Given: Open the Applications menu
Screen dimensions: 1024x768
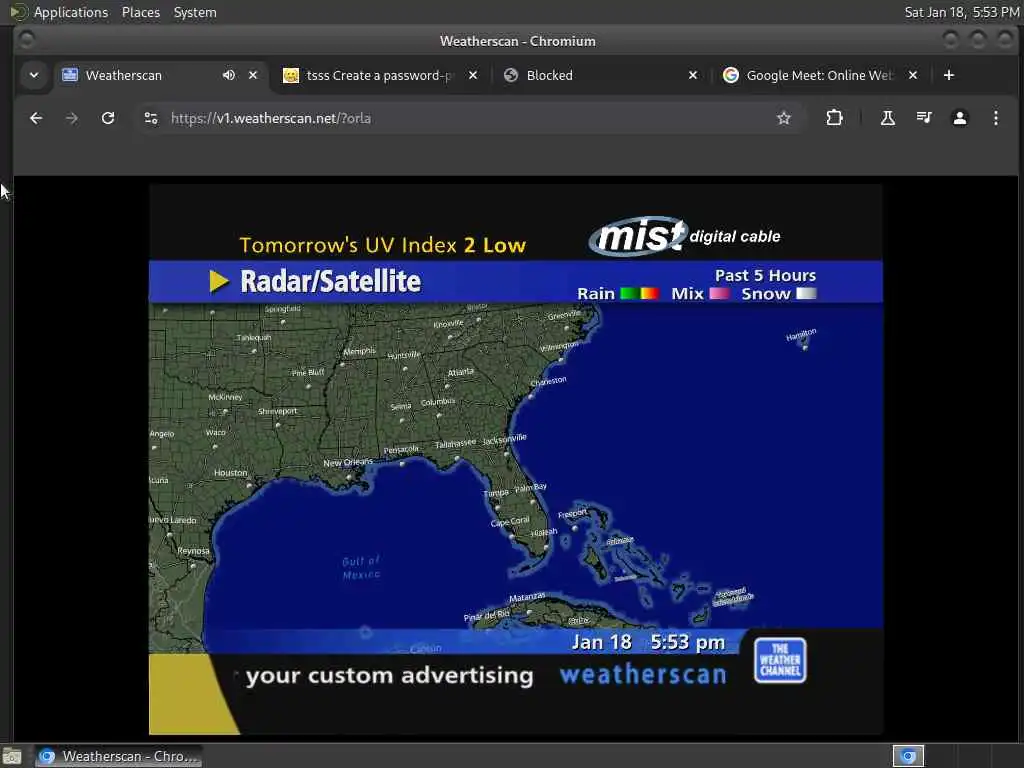Looking at the screenshot, I should pyautogui.click(x=71, y=12).
